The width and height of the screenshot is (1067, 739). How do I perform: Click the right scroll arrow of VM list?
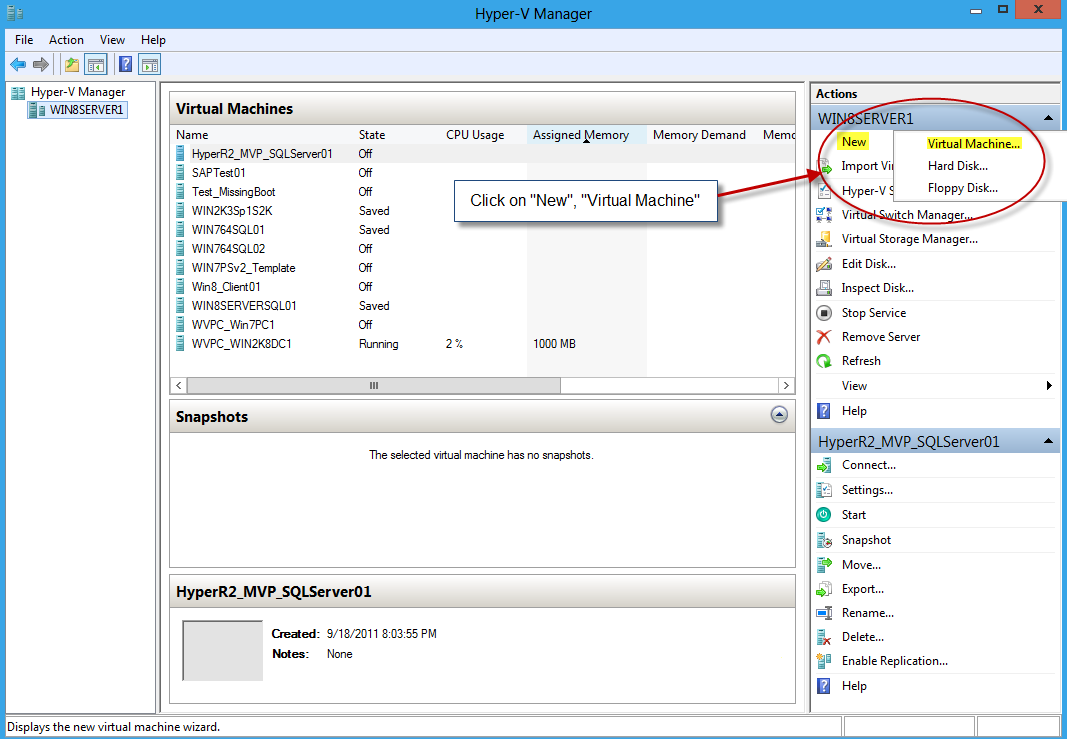(786, 386)
